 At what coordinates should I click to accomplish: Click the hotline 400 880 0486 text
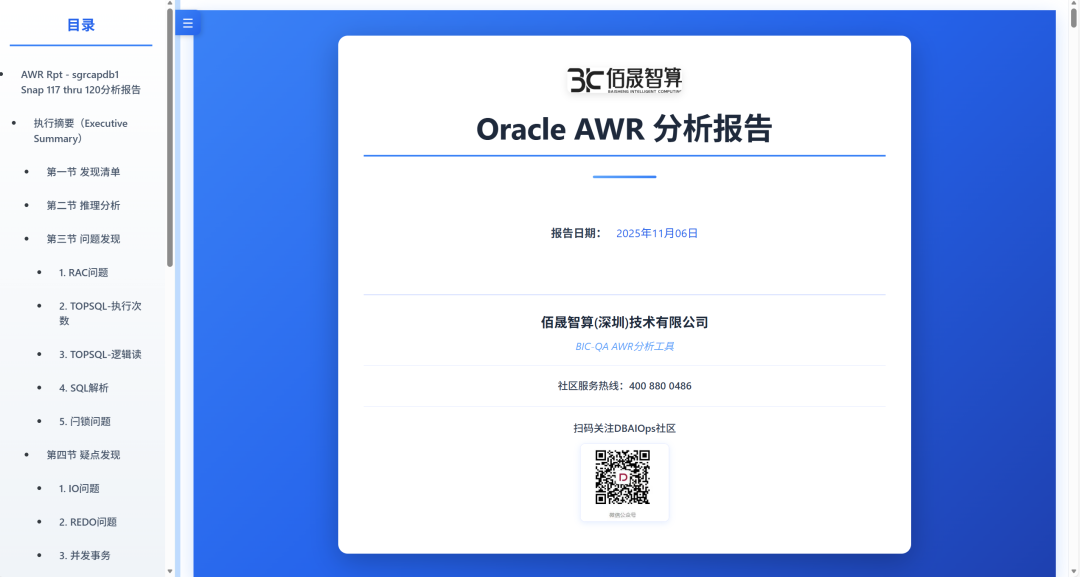coord(660,386)
